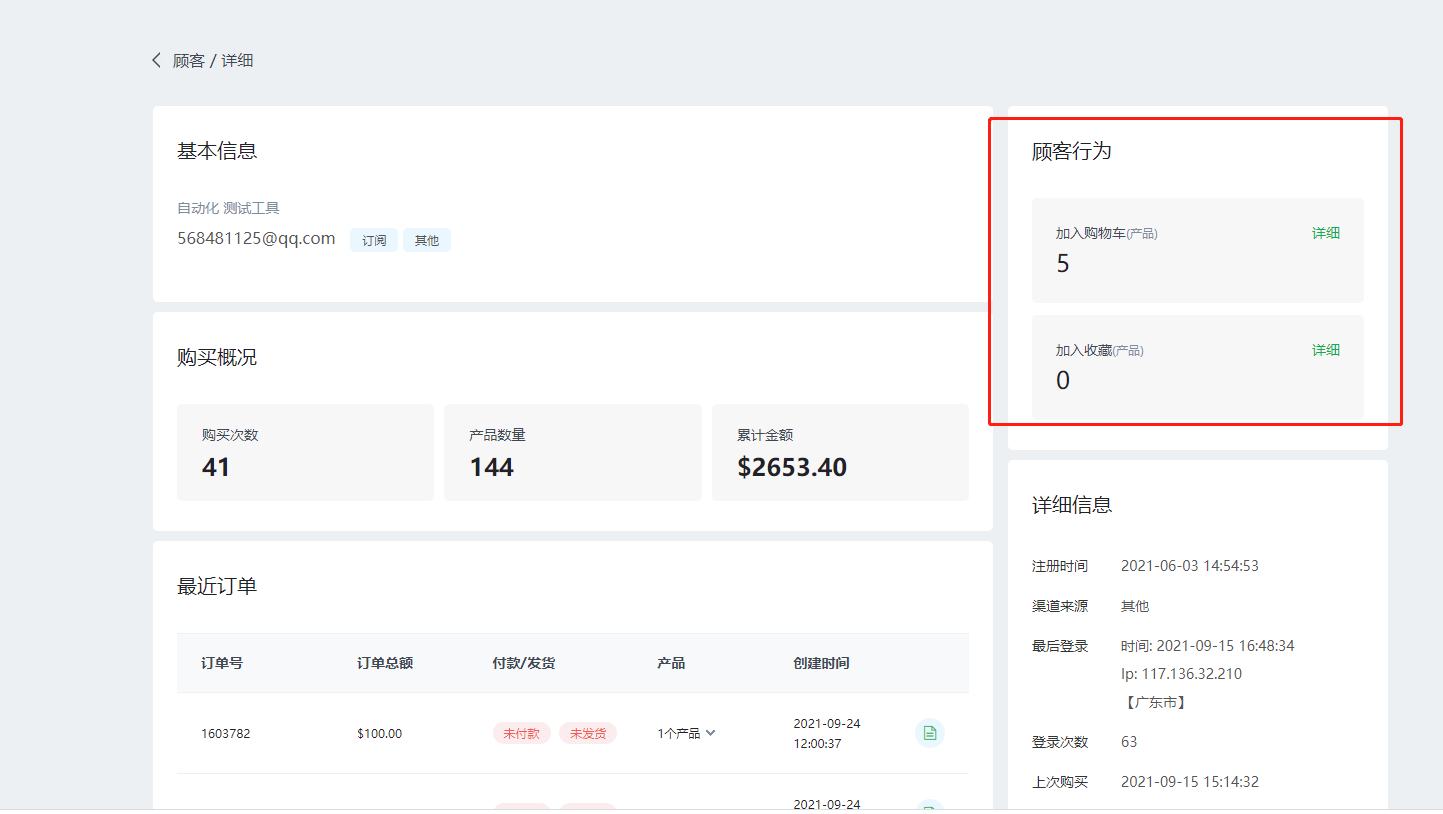Click the 累计金额 total card
The image size is (1443, 814).
pos(840,452)
